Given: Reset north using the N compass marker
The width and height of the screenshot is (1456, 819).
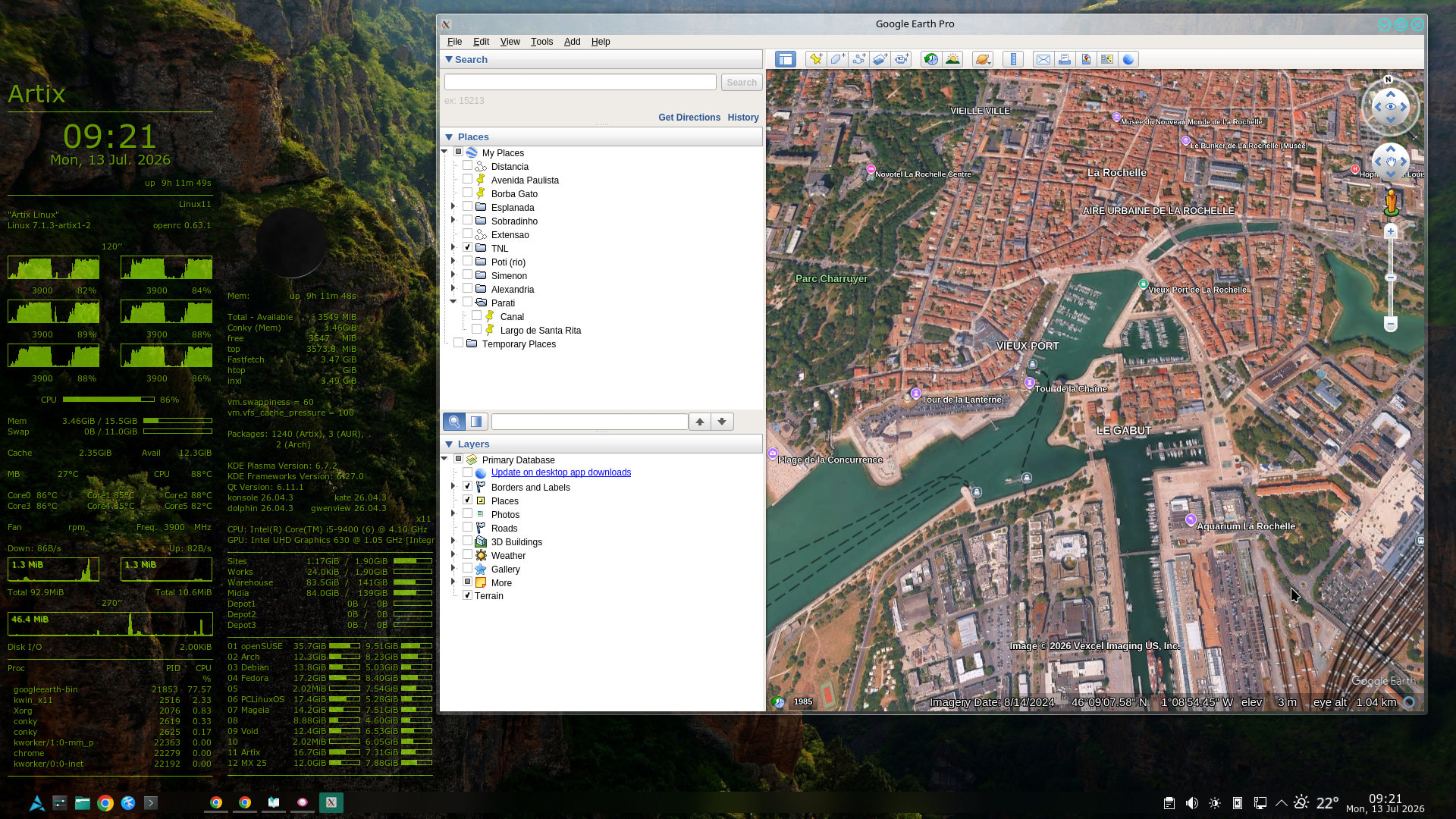Looking at the screenshot, I should click(1389, 80).
